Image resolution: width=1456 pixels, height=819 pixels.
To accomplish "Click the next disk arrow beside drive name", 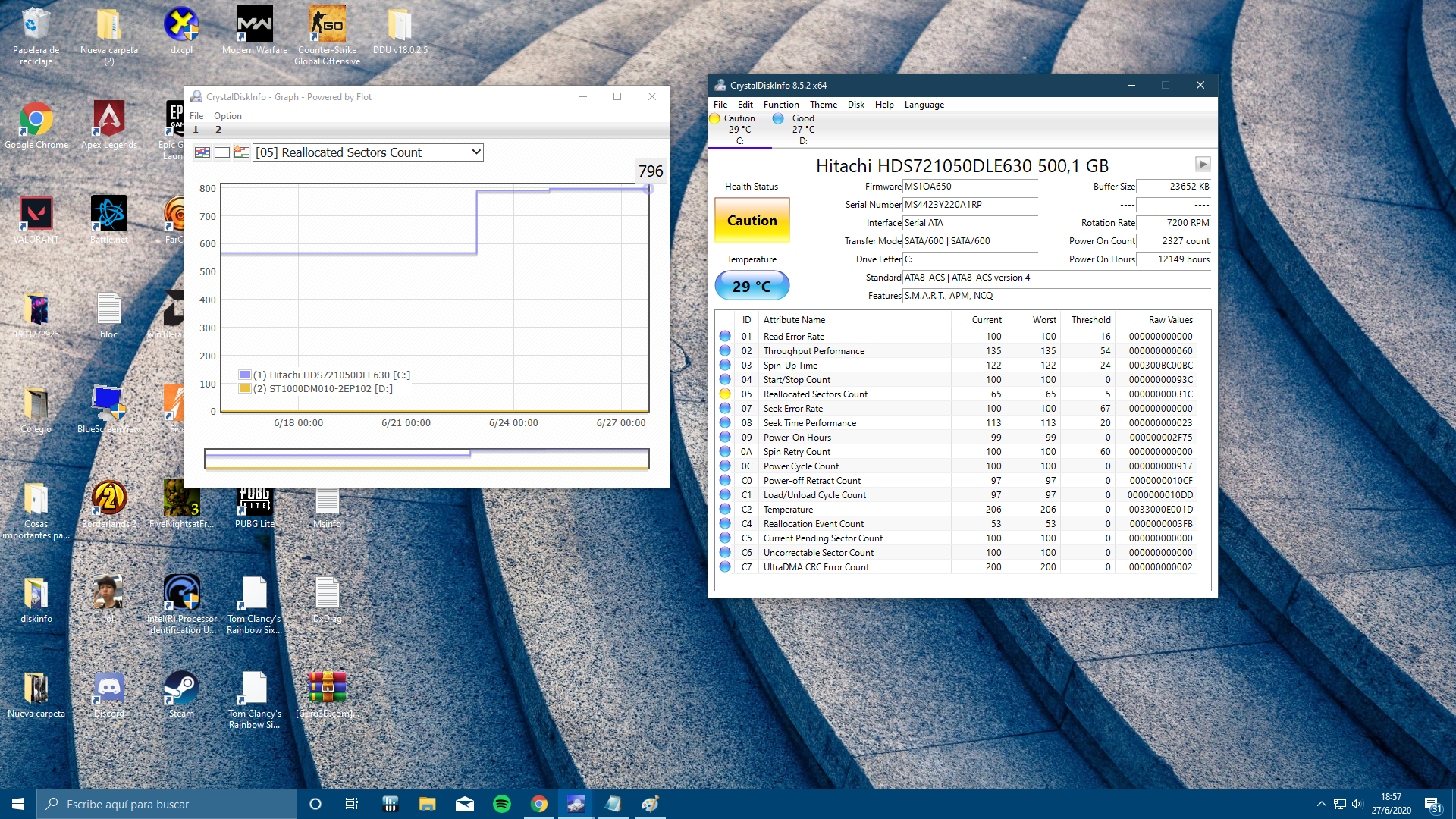I will pyautogui.click(x=1203, y=165).
